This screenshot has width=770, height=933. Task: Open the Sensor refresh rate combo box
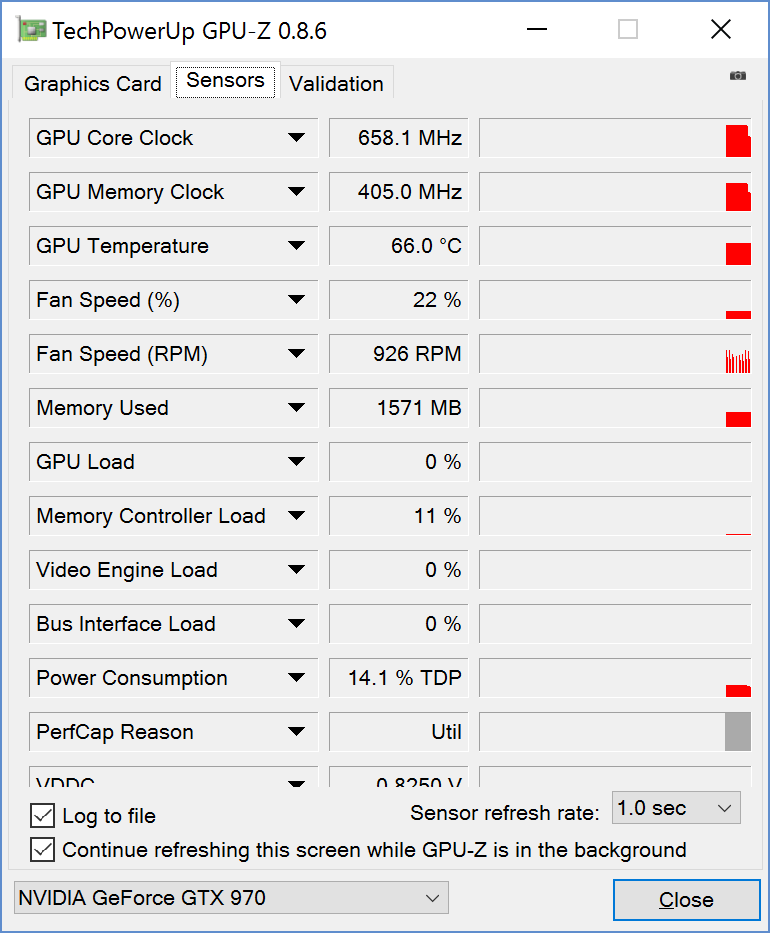pyautogui.click(x=676, y=808)
